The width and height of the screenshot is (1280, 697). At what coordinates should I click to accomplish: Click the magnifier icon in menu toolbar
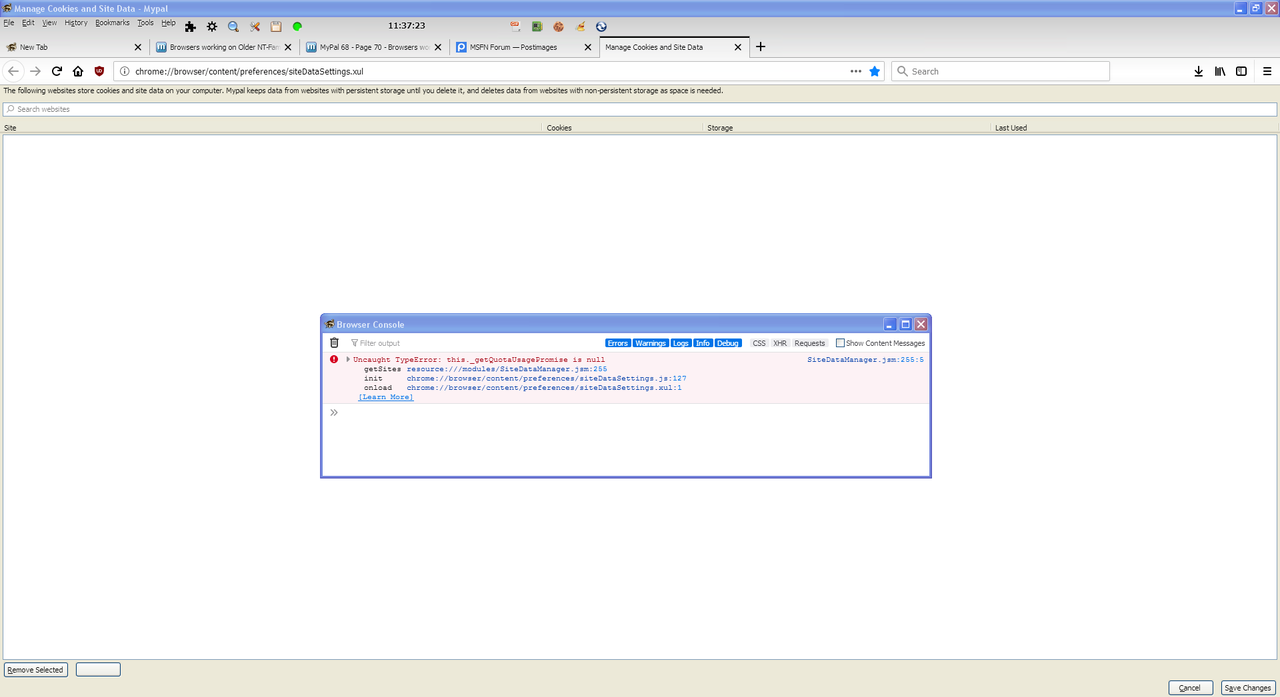233,26
